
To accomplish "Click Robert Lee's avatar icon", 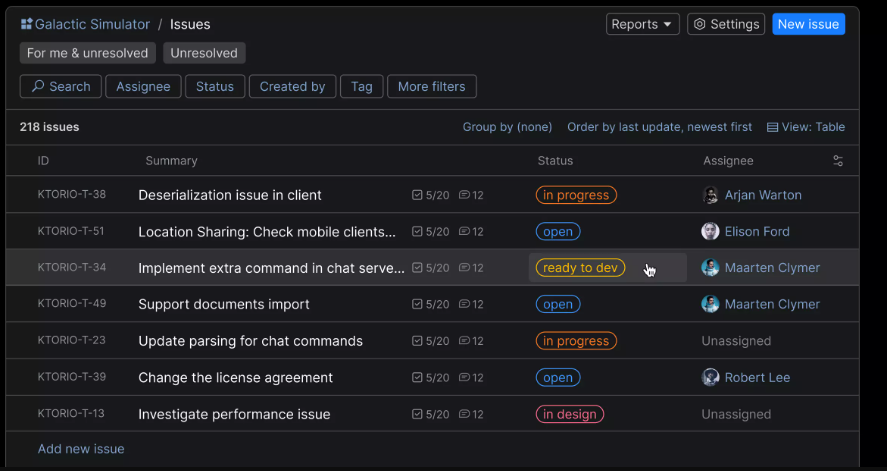I will (711, 377).
